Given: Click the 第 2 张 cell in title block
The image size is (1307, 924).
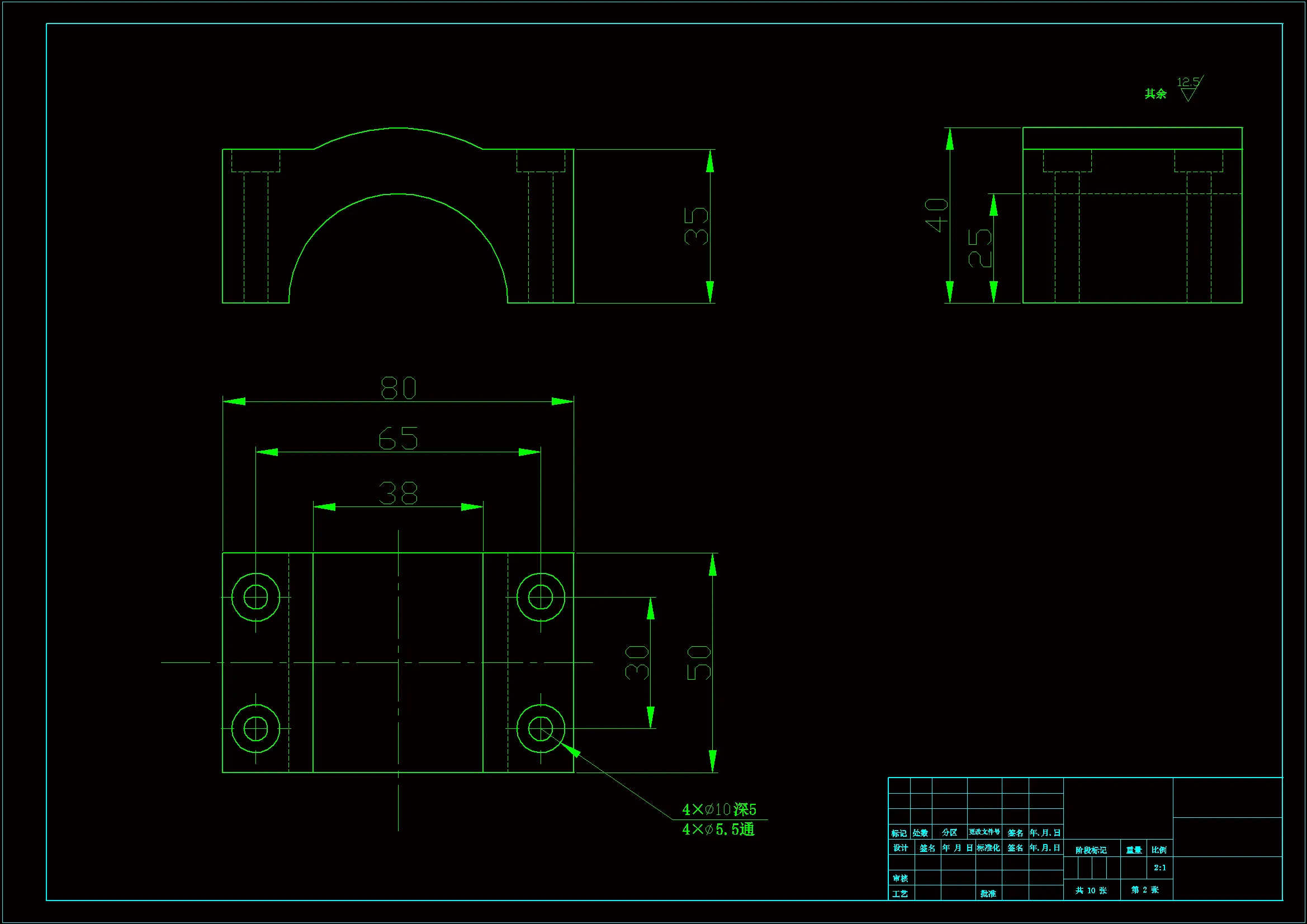Looking at the screenshot, I should pyautogui.click(x=1145, y=890).
